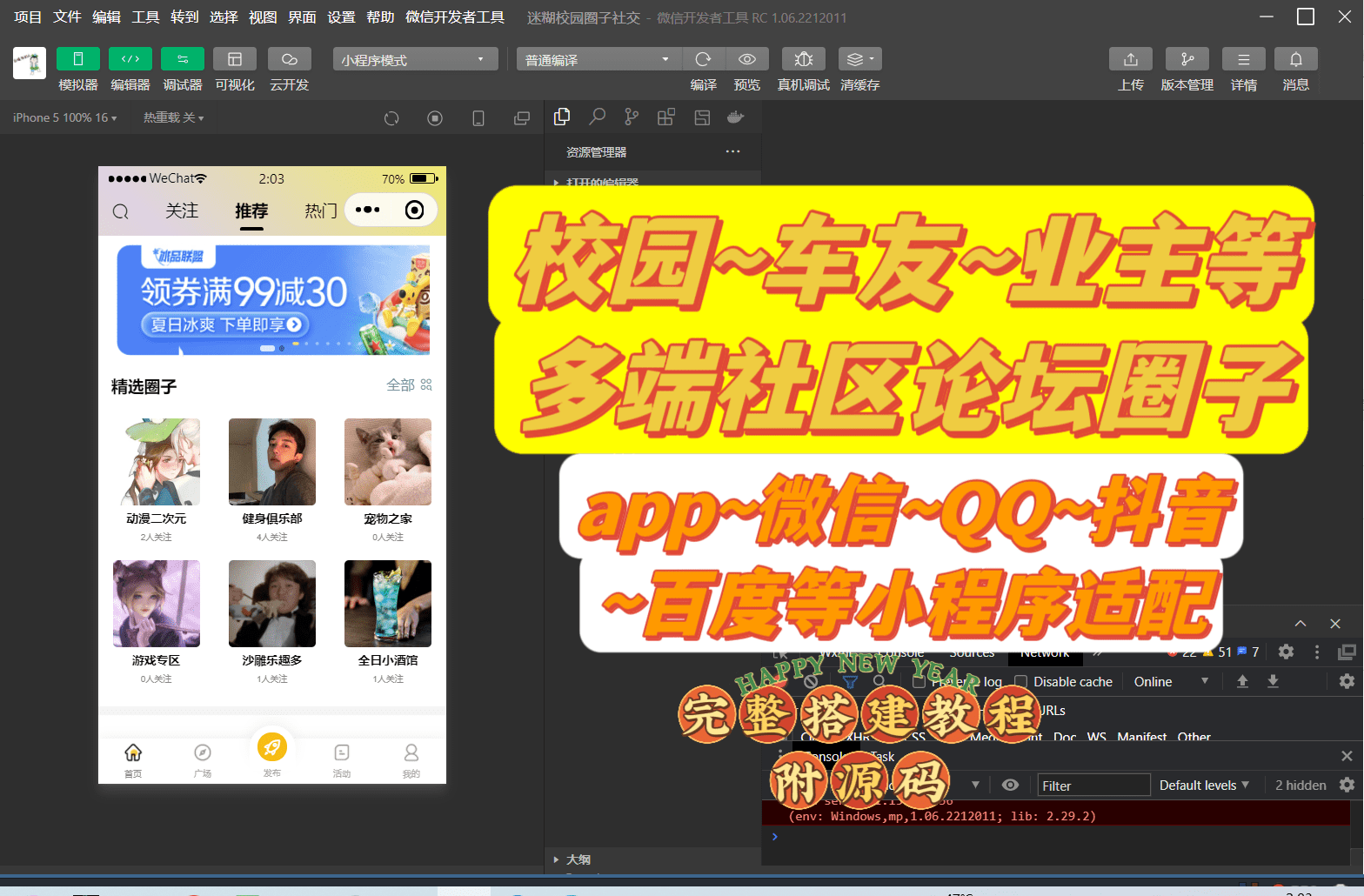Start real device debugging (真机调试)
Viewport: 1364px width, 896px height.
tap(804, 58)
